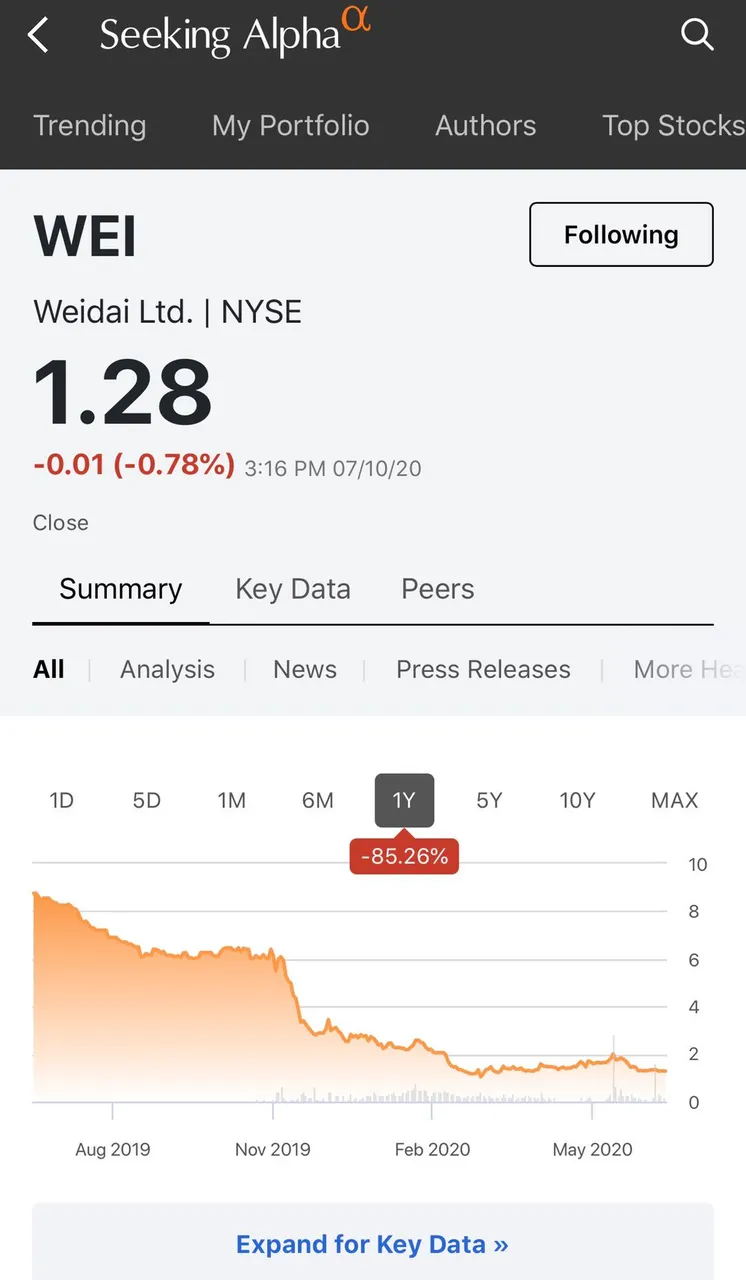Switch chart to 6M range

pyautogui.click(x=318, y=800)
